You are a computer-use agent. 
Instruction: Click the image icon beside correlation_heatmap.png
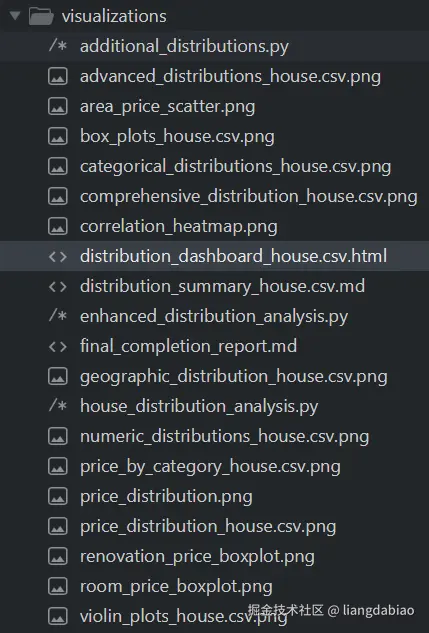(x=58, y=226)
